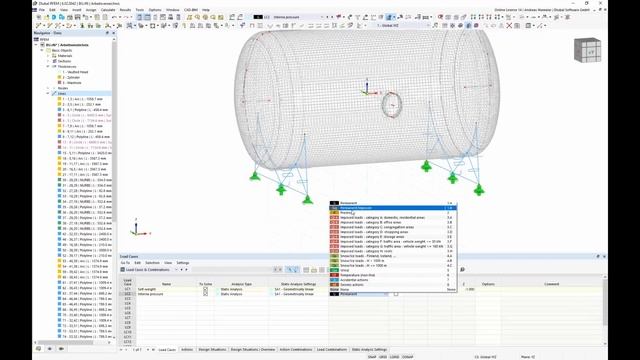Expand the Sections node in navigator
Viewport: 640px width, 360px height.
pyautogui.click(x=48, y=61)
